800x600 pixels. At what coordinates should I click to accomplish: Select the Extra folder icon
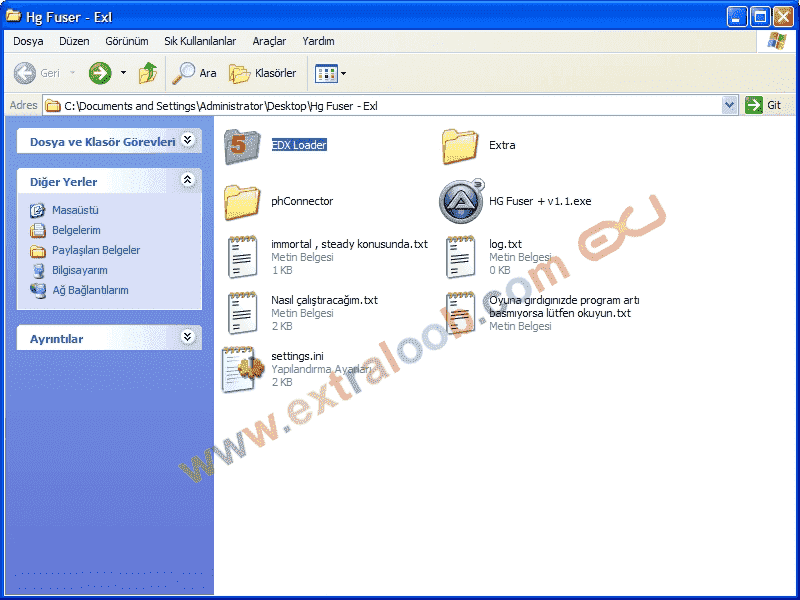click(460, 147)
